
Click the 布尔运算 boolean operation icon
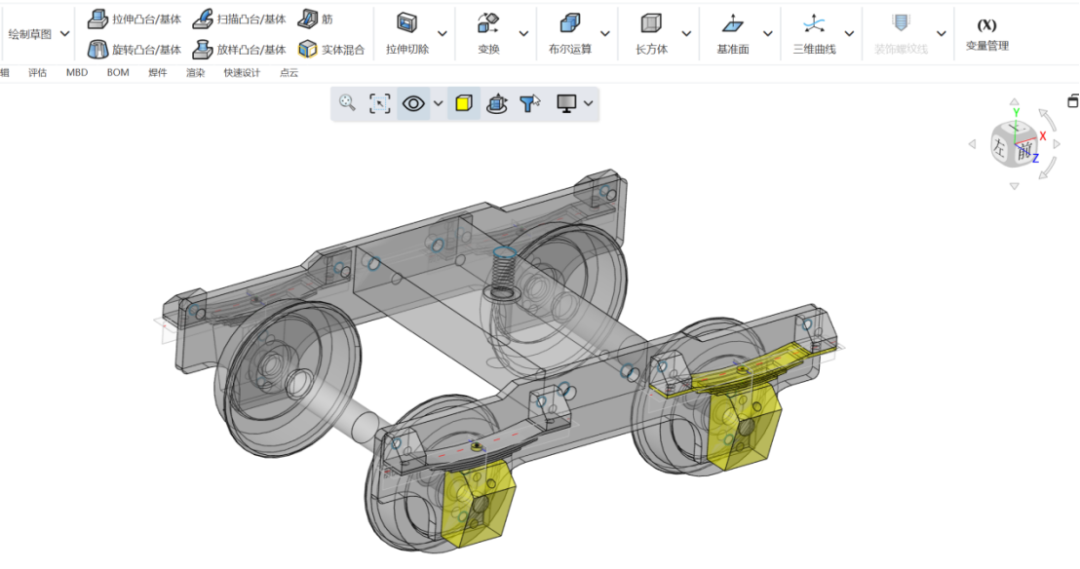point(570,23)
